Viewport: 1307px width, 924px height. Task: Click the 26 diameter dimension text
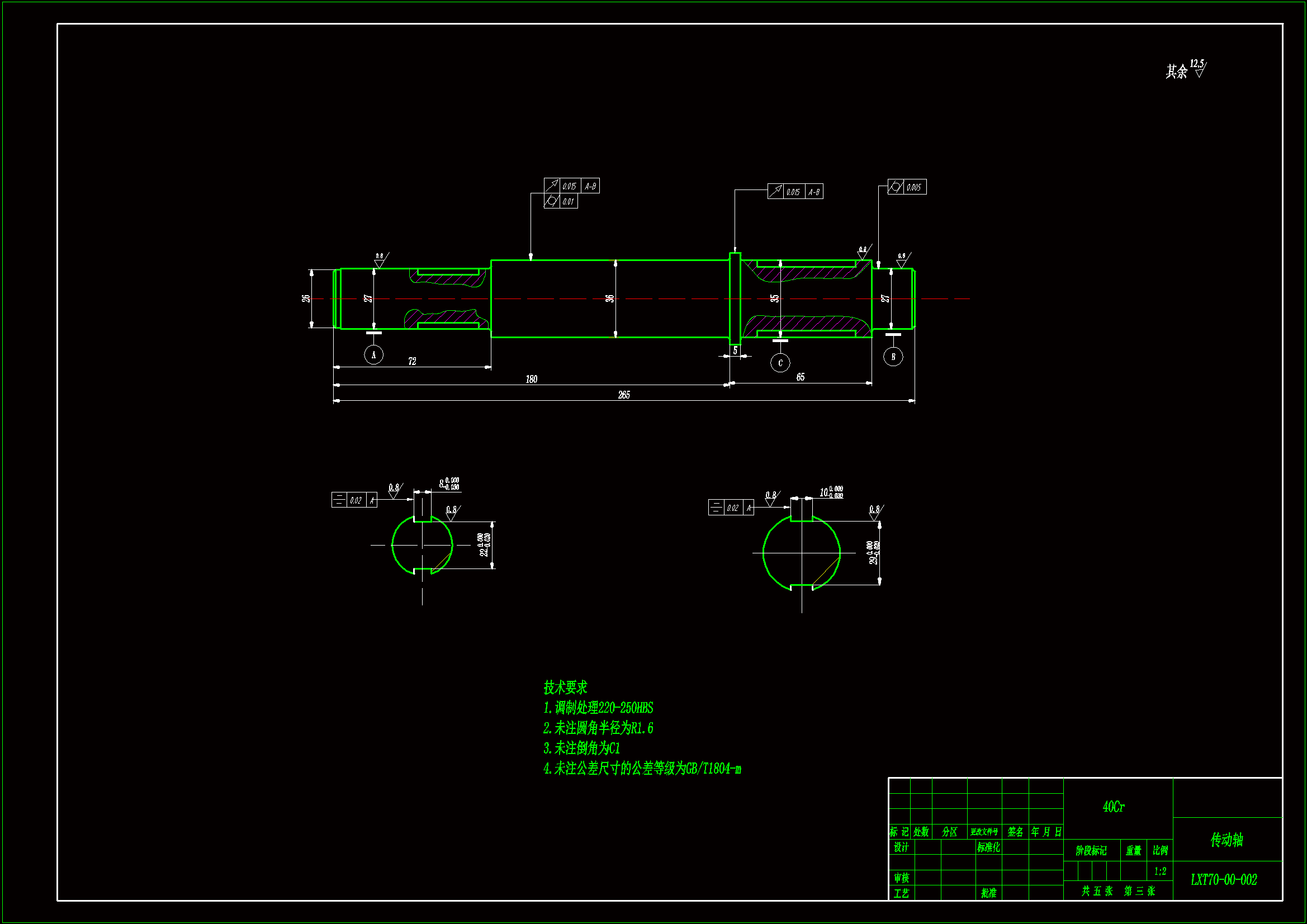pyautogui.click(x=306, y=298)
